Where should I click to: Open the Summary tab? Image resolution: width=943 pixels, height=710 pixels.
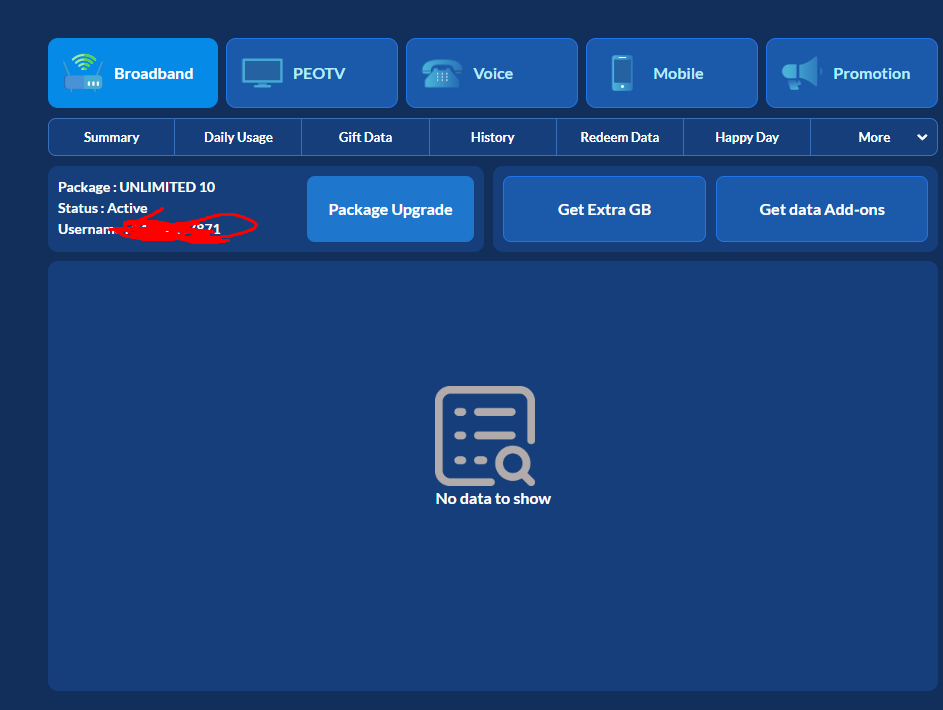point(111,137)
